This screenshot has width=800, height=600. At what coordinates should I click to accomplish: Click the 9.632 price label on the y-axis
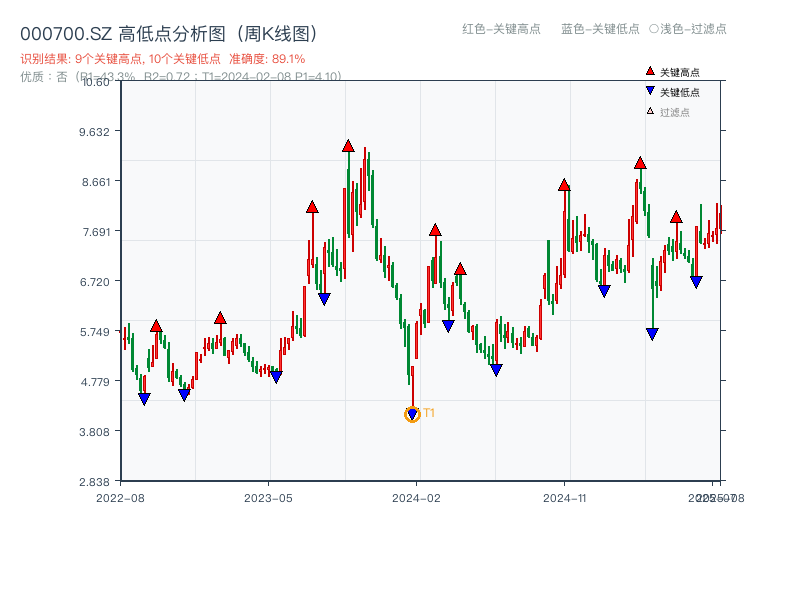click(95, 131)
